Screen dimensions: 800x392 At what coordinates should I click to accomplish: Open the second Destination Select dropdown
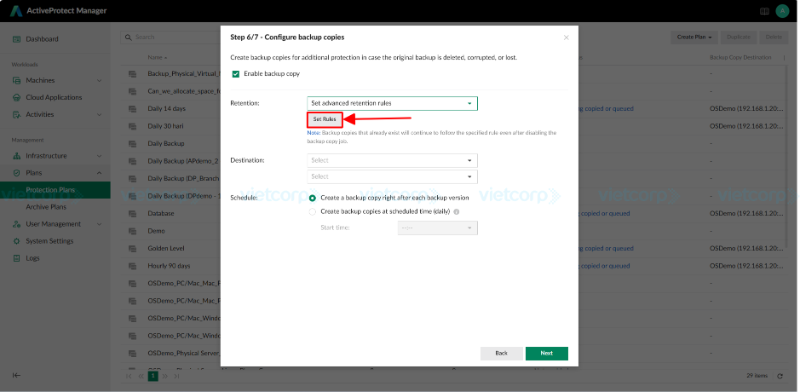click(392, 177)
